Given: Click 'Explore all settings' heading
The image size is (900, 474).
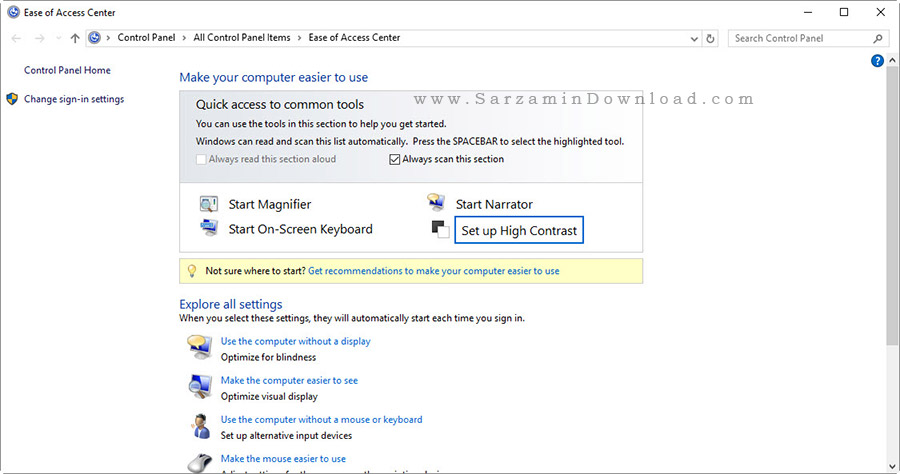Looking at the screenshot, I should click(x=231, y=304).
